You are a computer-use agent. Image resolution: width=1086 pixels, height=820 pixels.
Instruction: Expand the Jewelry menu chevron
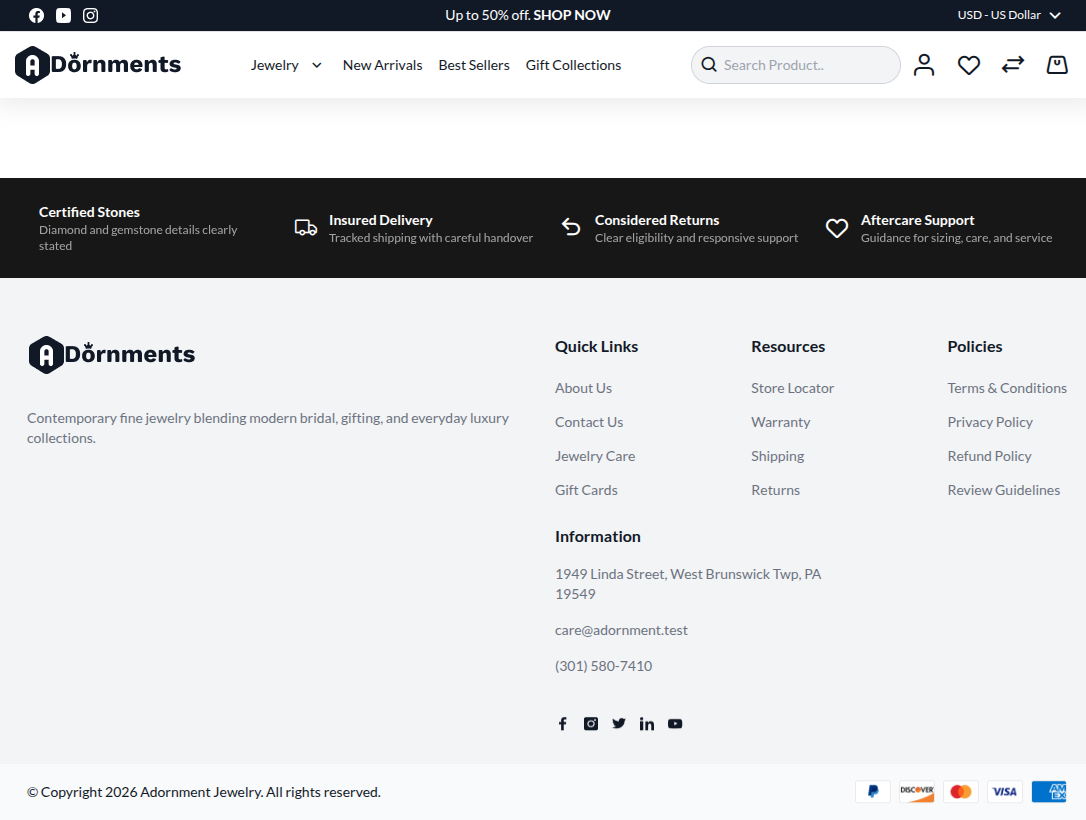pos(317,65)
